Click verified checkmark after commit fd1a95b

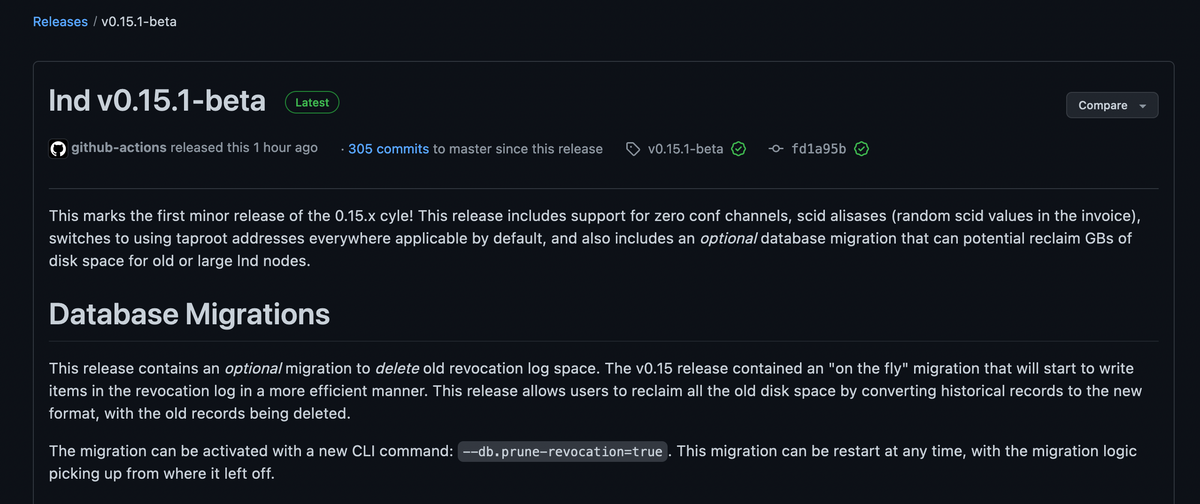(x=861, y=149)
